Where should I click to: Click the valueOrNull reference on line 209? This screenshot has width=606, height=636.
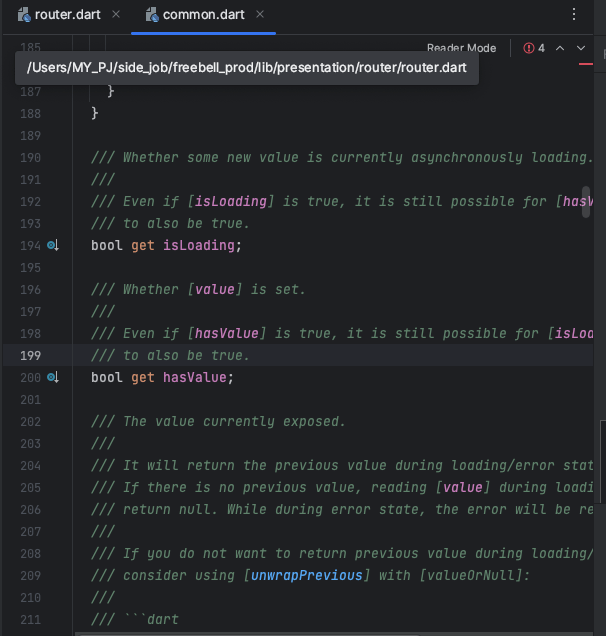(471, 575)
